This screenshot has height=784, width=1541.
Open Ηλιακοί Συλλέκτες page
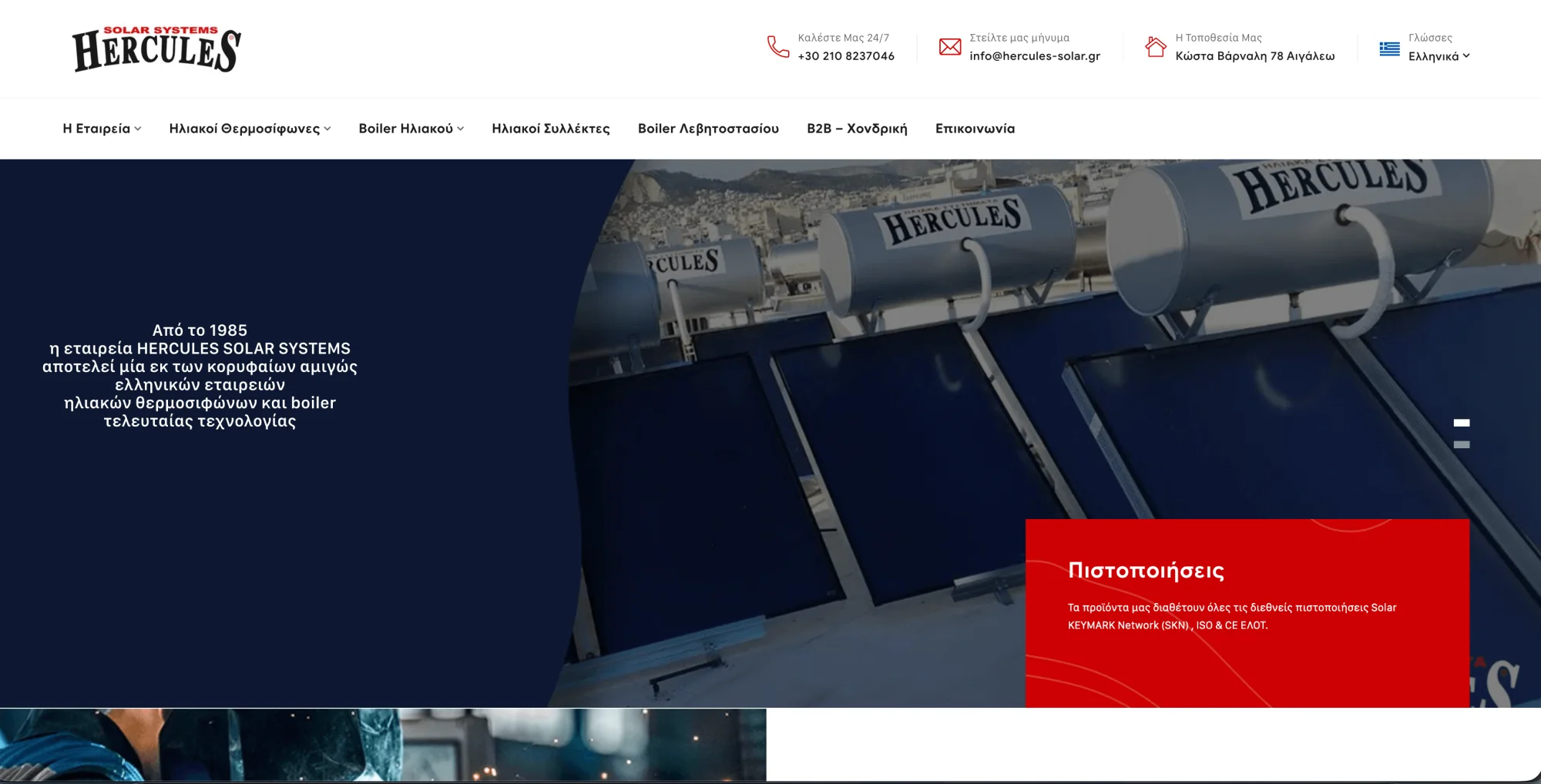[x=550, y=129]
